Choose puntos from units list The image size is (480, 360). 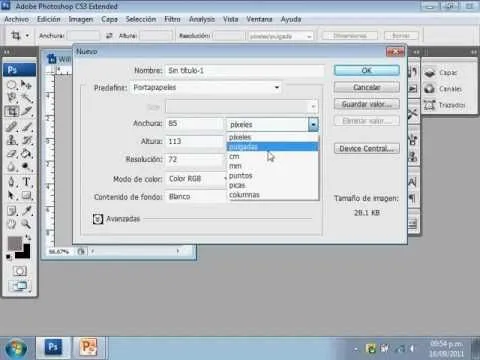[x=273, y=175]
